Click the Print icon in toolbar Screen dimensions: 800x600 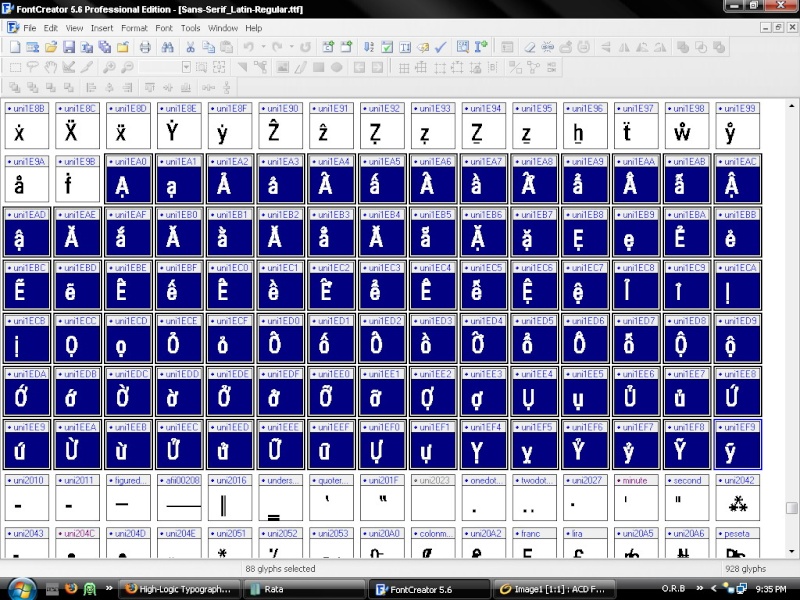point(145,47)
